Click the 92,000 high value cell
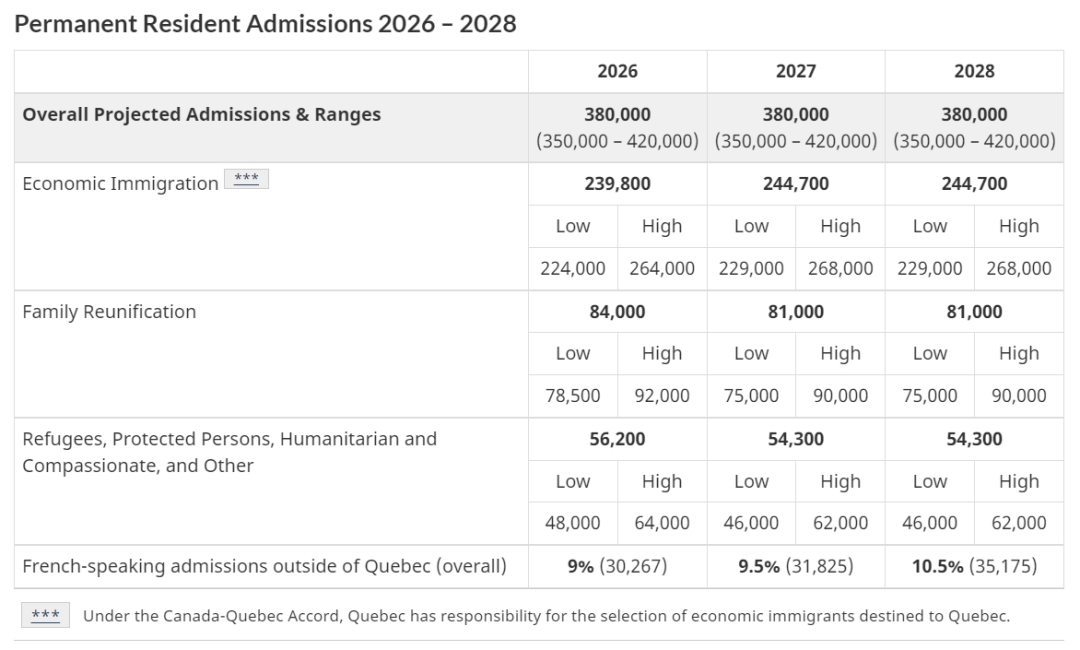This screenshot has width=1080, height=650. coord(662,396)
